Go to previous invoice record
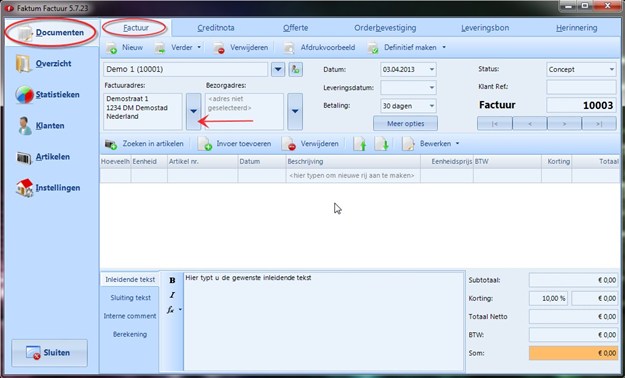Screen dimensions: 625x378 pos(529,124)
